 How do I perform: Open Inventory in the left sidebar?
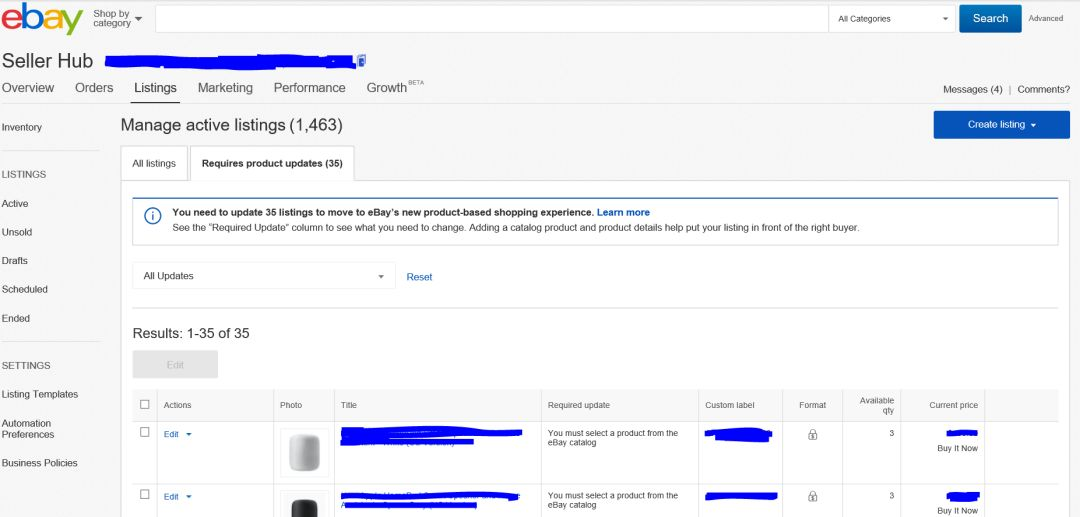click(22, 127)
